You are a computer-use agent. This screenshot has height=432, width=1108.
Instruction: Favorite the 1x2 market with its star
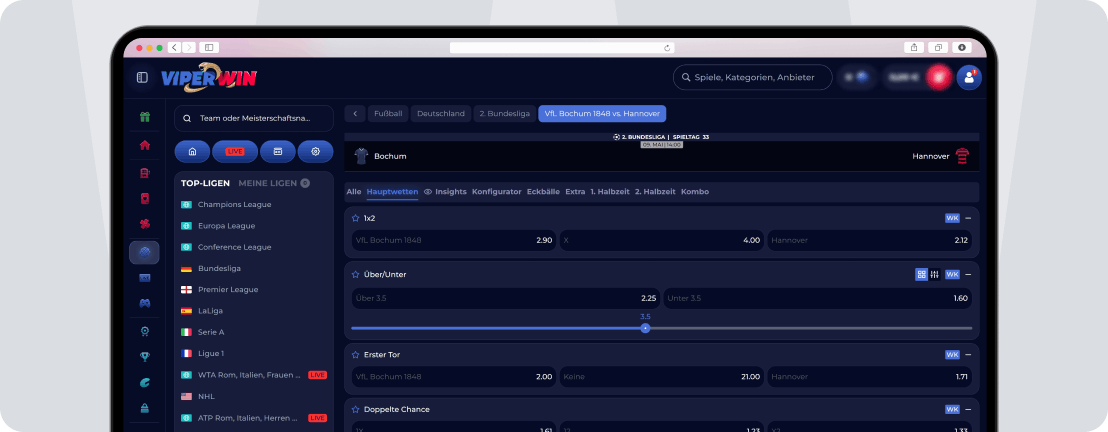(355, 218)
